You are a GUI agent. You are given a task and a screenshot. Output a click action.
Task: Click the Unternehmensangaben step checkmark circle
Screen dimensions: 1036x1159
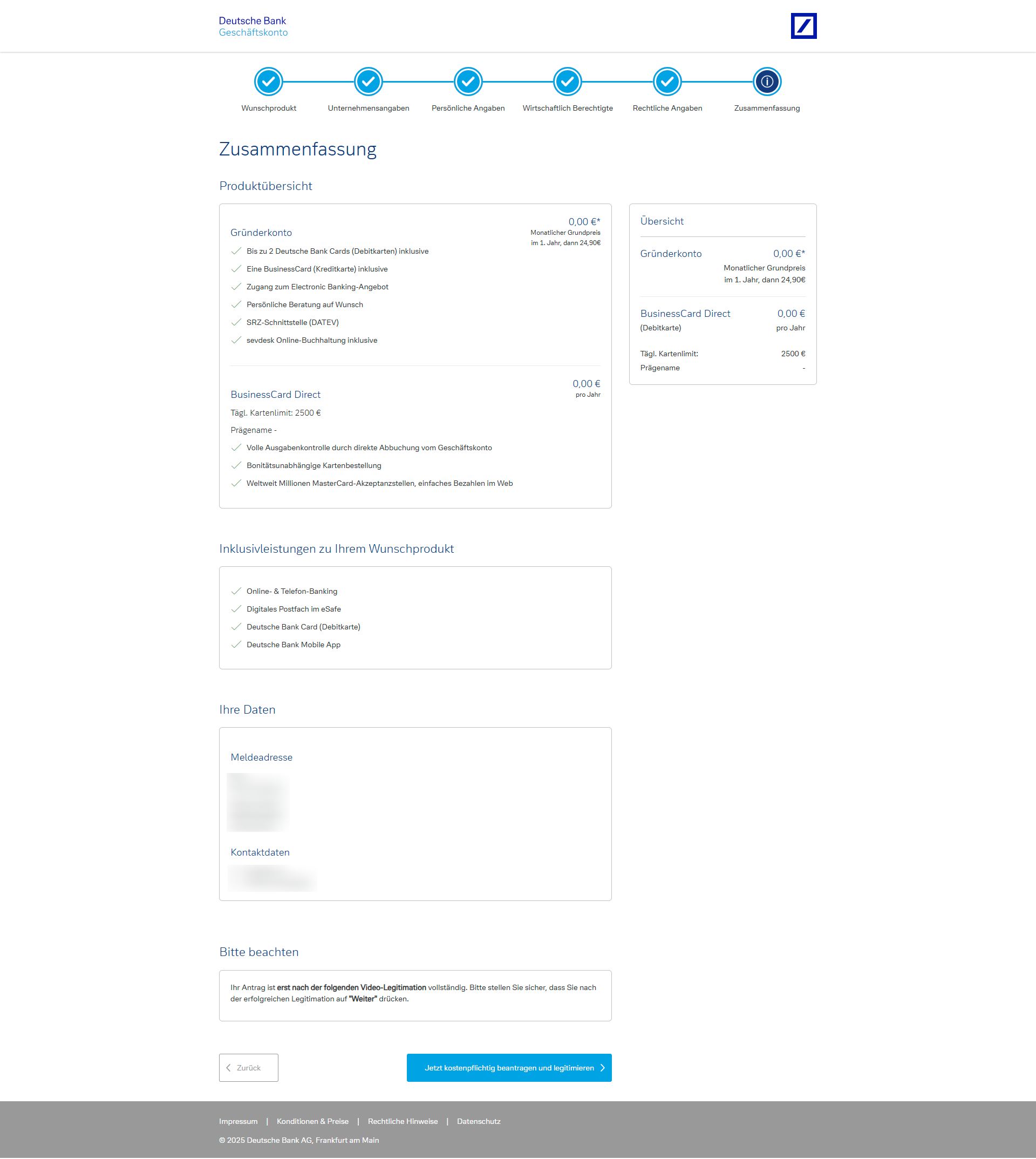(x=369, y=82)
